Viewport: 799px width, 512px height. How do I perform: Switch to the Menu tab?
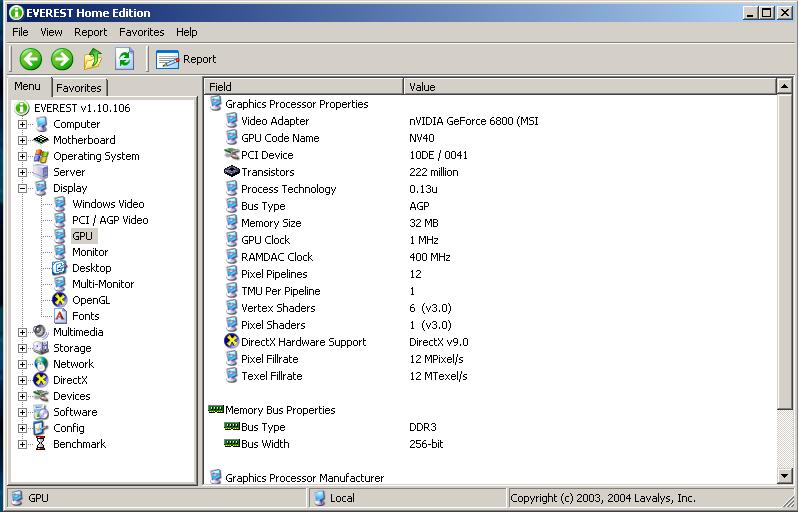pos(28,87)
